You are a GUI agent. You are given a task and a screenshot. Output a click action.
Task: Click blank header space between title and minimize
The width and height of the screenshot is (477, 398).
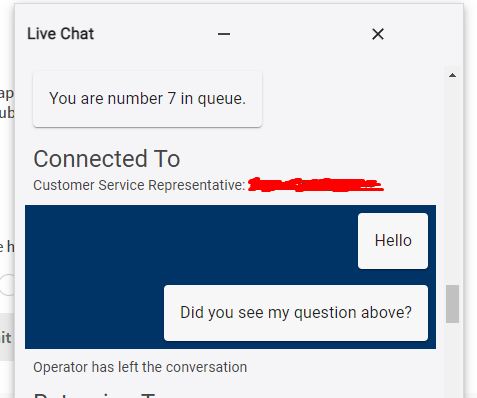click(x=155, y=34)
